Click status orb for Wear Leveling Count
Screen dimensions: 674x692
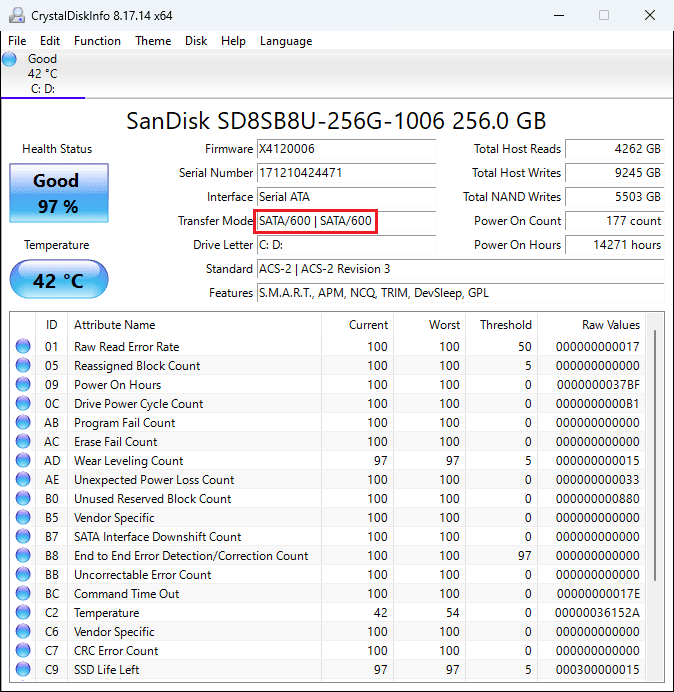pyautogui.click(x=23, y=460)
